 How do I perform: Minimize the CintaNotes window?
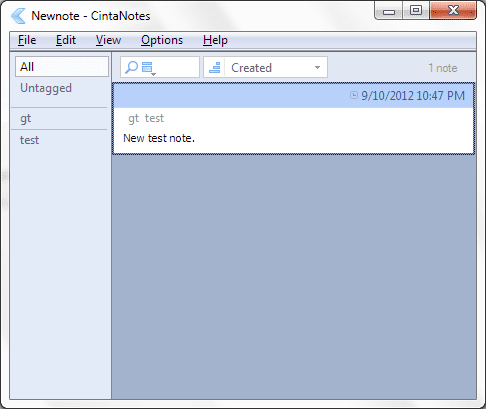389,11
